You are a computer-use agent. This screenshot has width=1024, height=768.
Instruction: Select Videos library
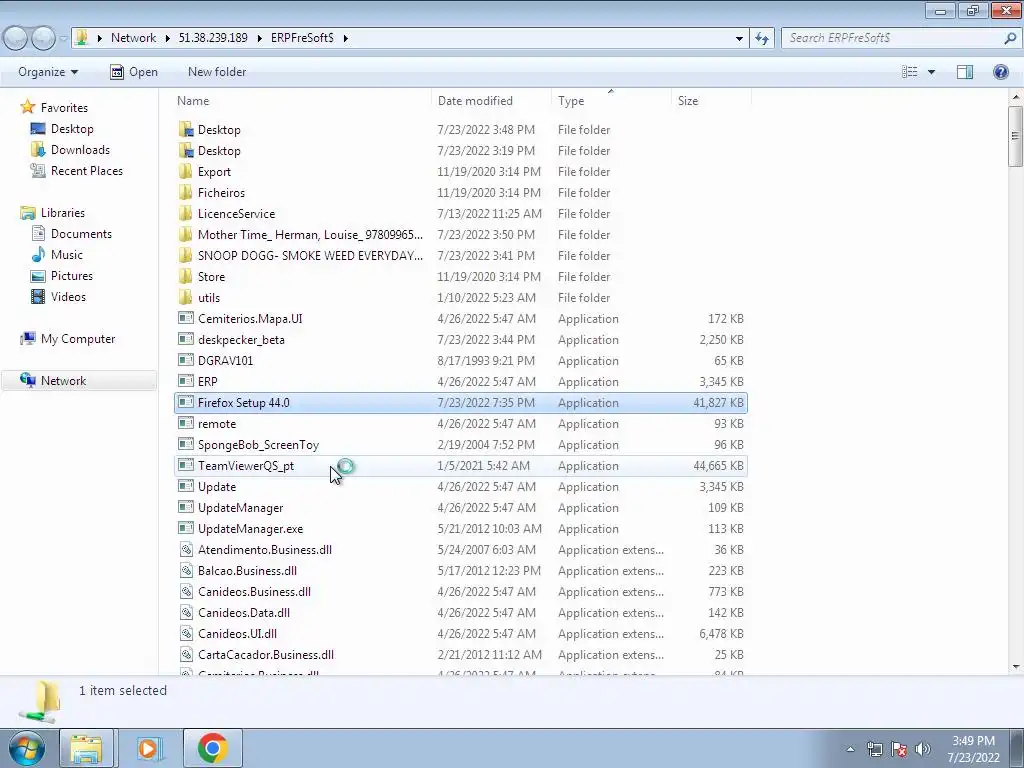[68, 296]
